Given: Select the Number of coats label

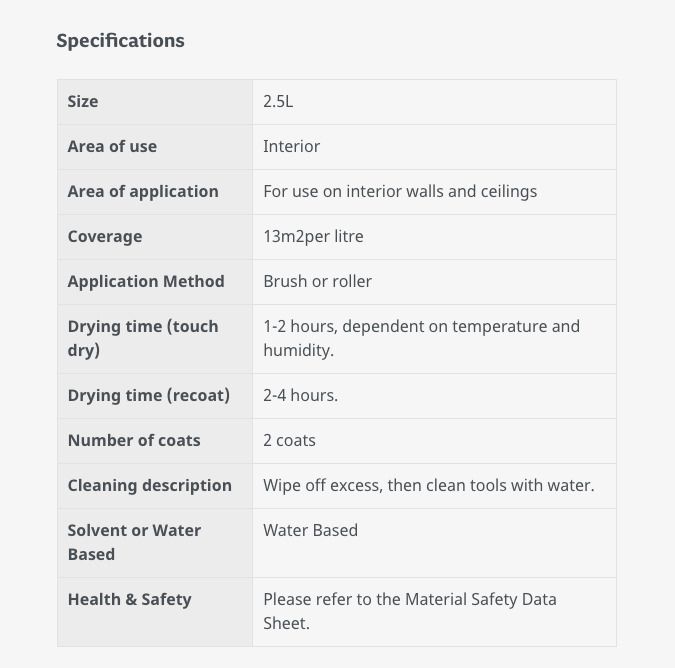Looking at the screenshot, I should (x=134, y=441).
